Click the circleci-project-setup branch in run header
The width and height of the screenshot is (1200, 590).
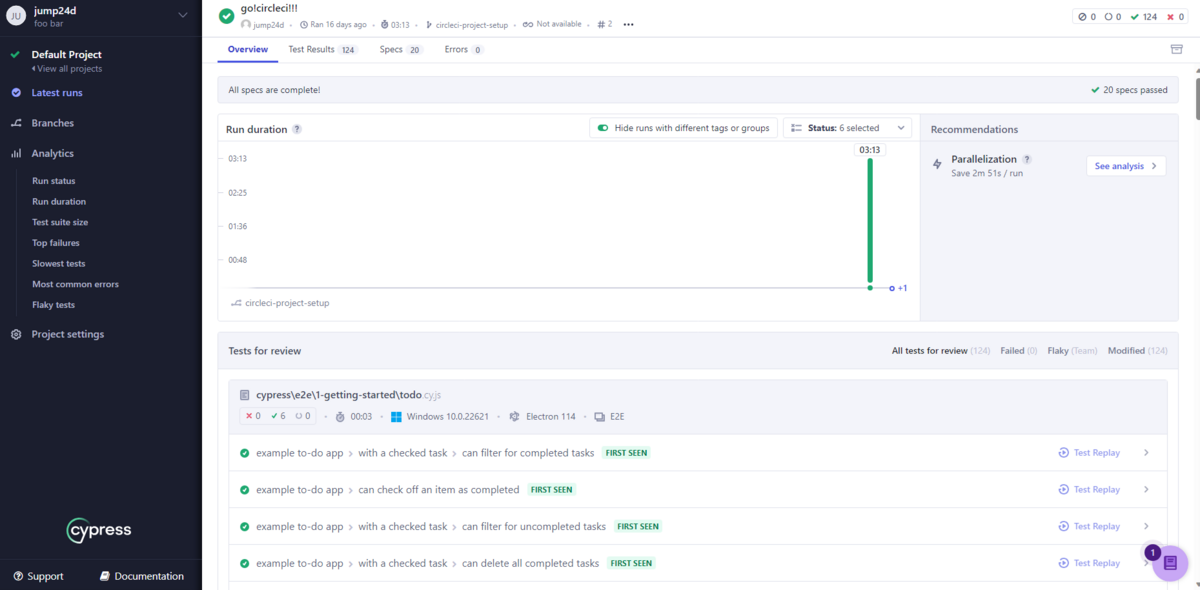click(467, 24)
